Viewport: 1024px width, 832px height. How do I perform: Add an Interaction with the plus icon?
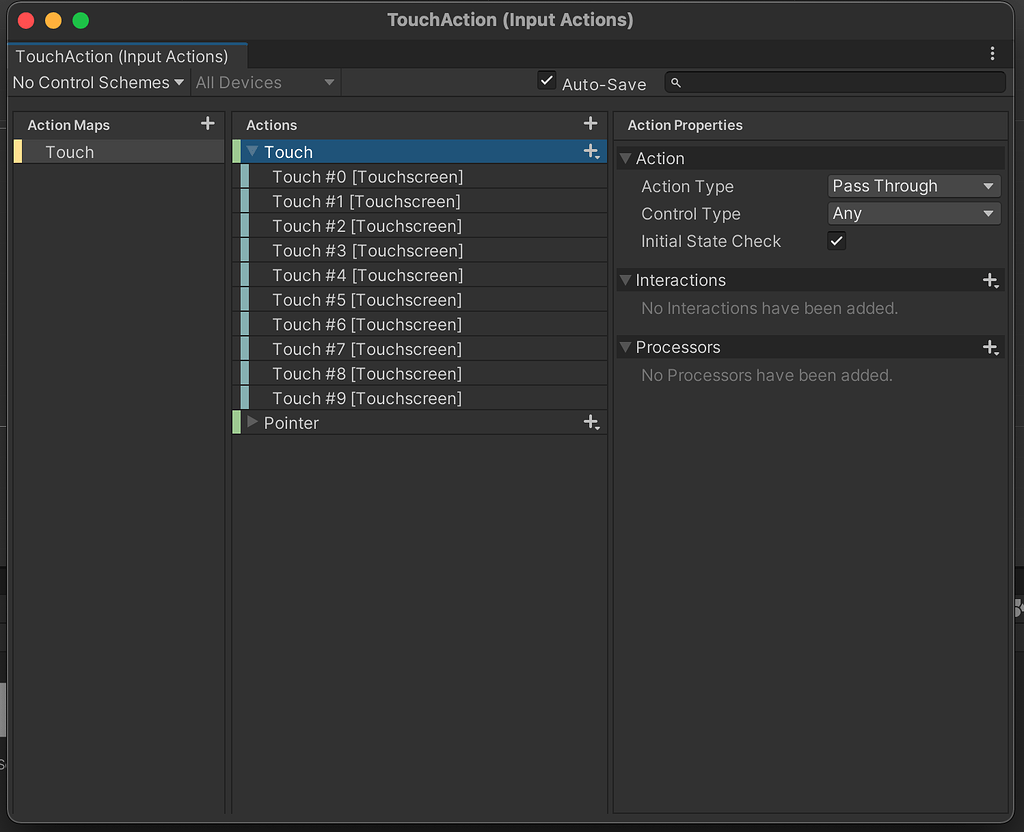point(990,280)
